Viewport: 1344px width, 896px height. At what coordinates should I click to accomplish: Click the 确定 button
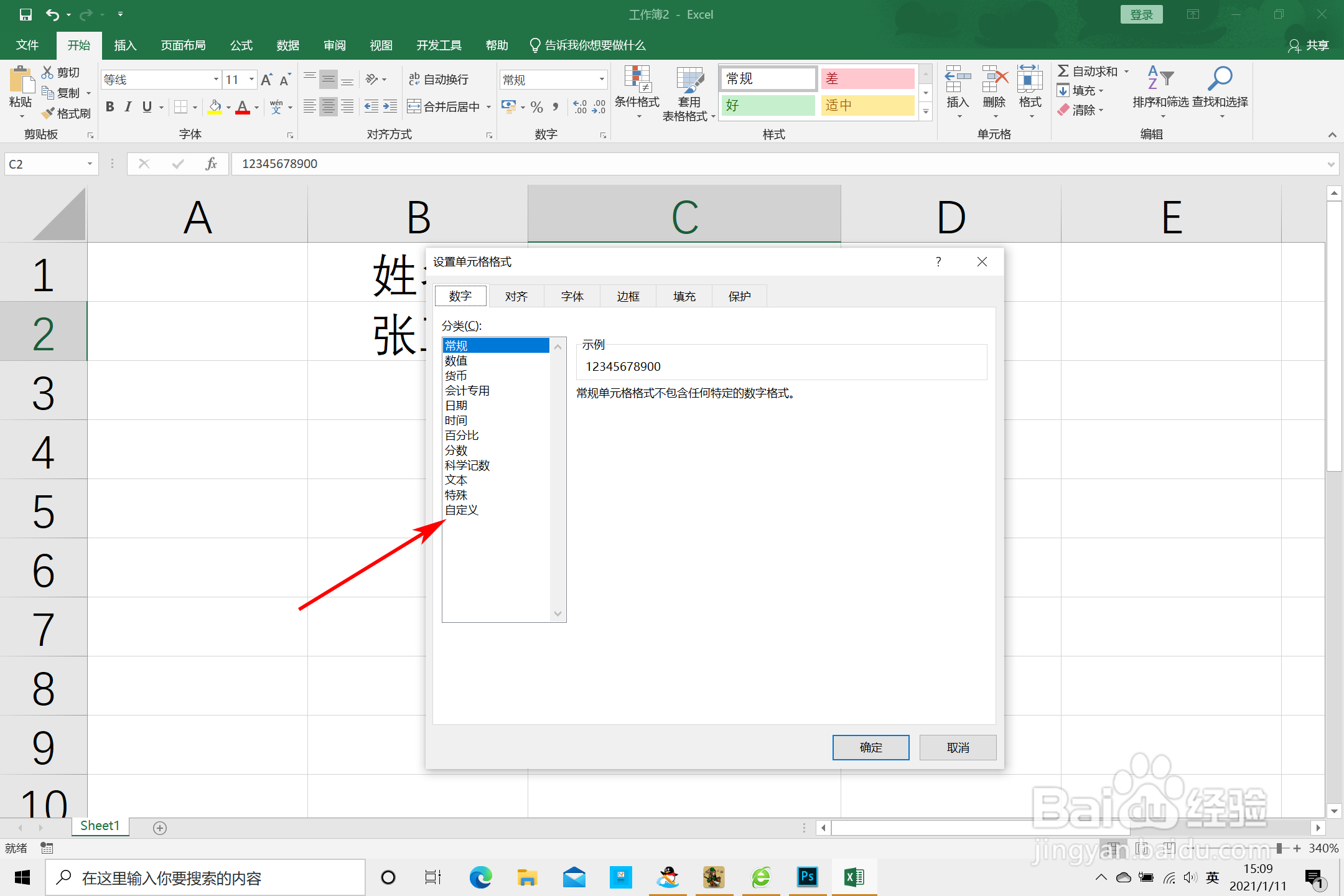coord(870,747)
